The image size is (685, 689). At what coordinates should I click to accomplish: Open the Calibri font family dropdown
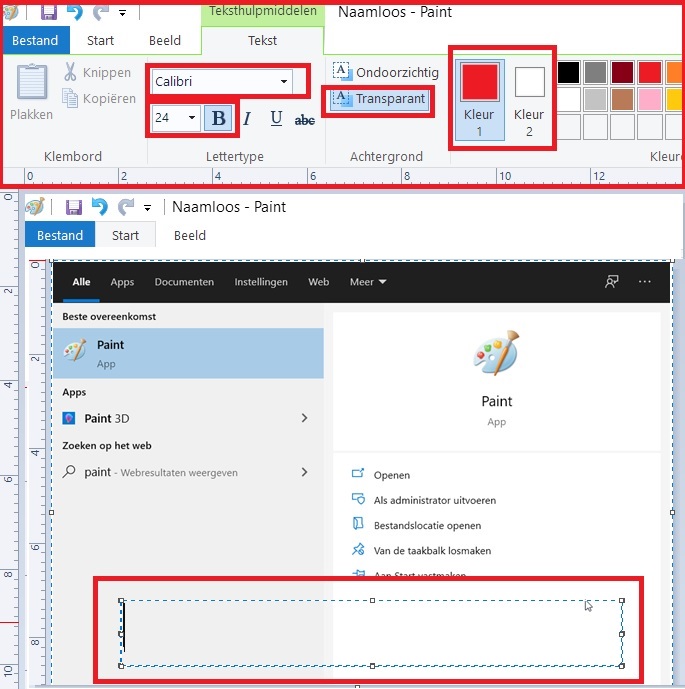coord(285,81)
